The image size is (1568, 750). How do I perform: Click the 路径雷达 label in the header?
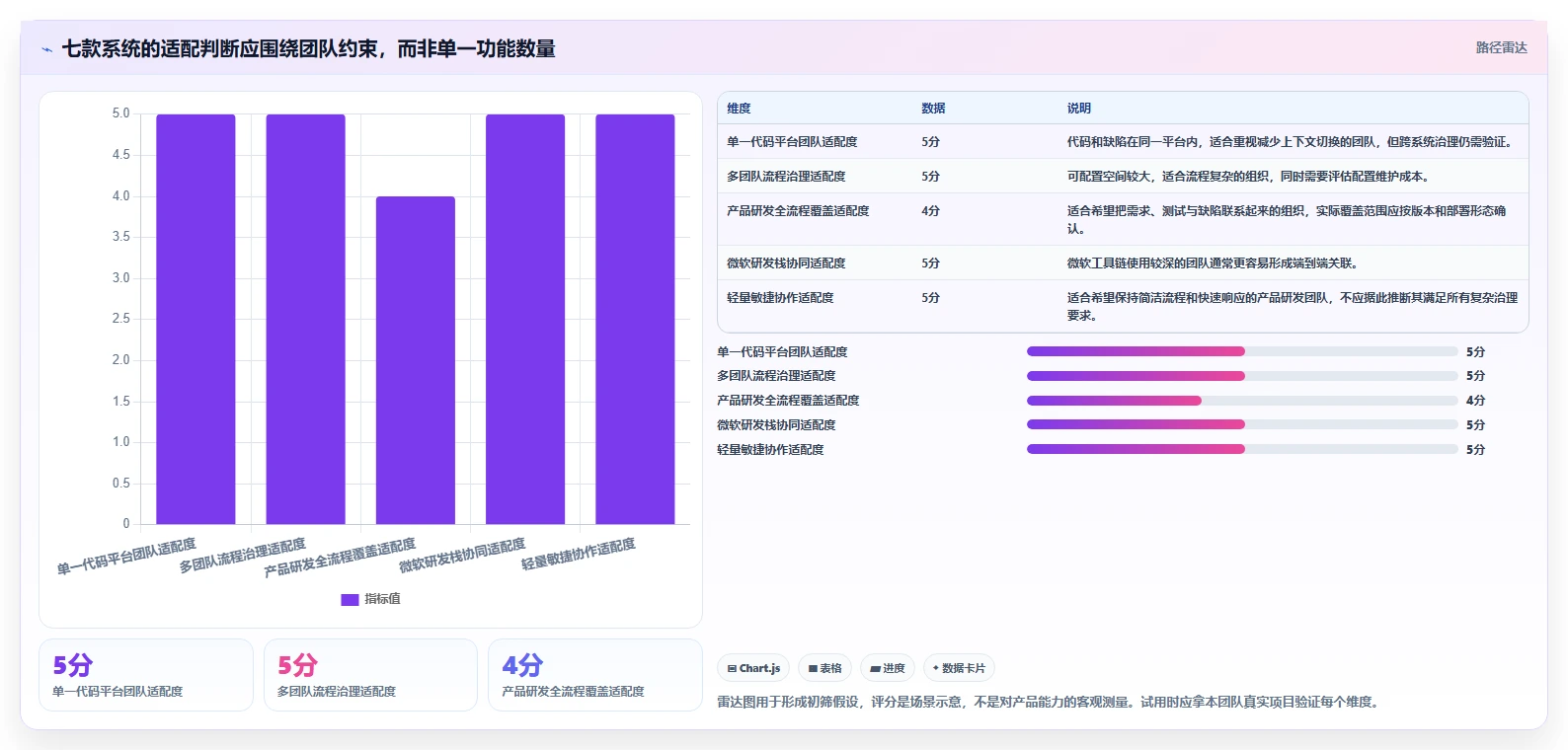[1501, 47]
